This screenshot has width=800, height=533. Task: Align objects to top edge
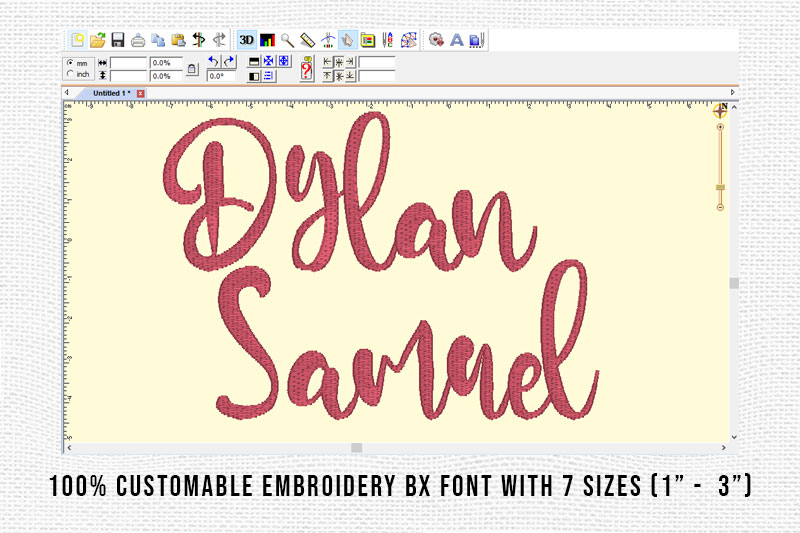[328, 76]
